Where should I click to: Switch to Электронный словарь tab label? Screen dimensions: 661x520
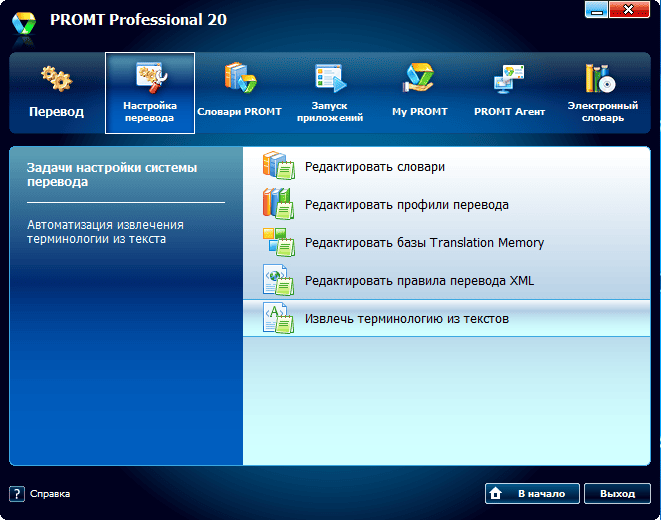[602, 112]
